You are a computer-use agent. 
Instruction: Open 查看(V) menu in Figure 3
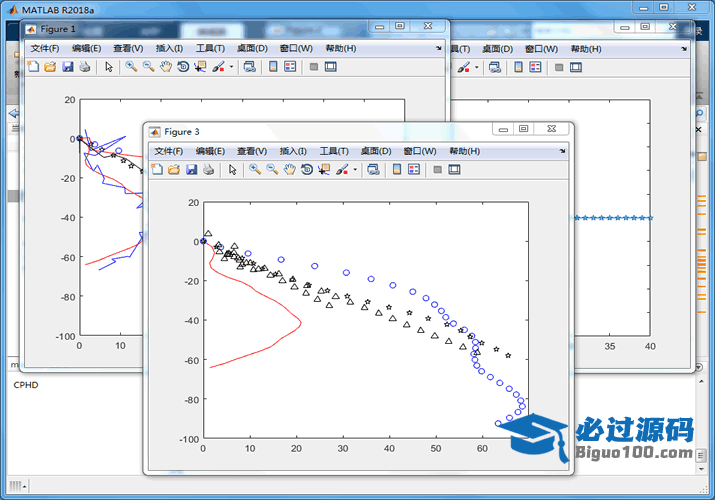point(252,151)
